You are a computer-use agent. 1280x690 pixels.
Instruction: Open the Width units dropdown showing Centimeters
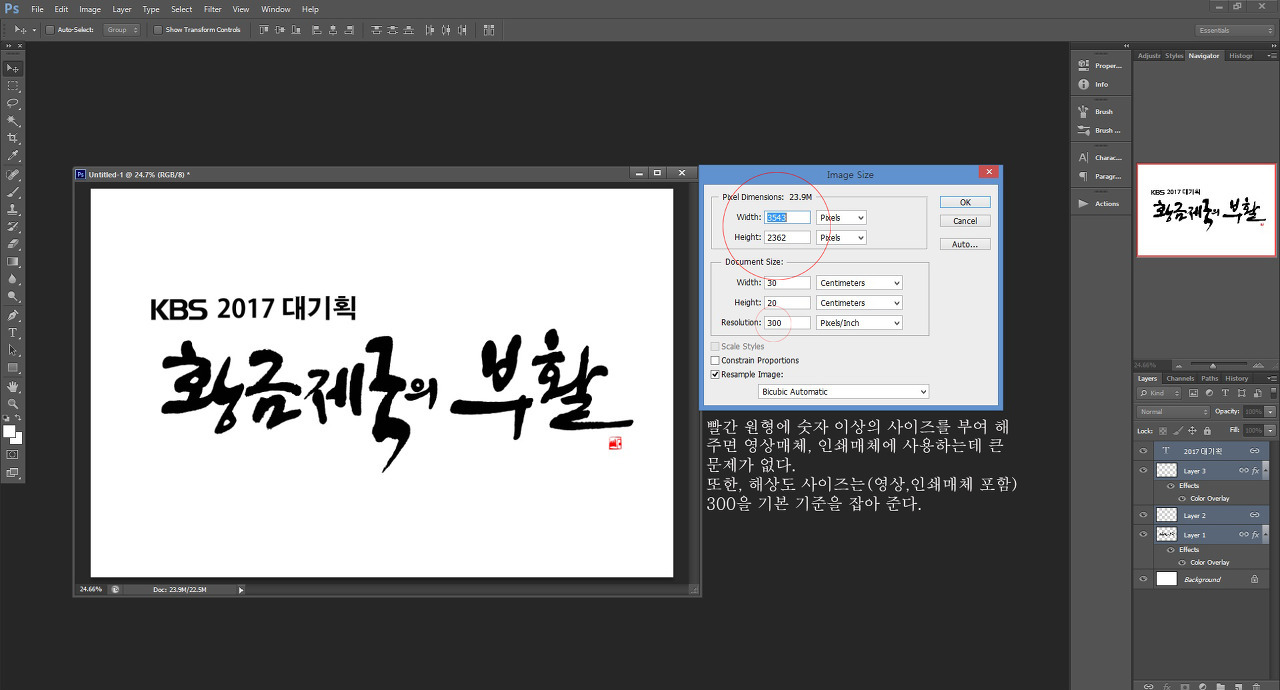pos(858,282)
